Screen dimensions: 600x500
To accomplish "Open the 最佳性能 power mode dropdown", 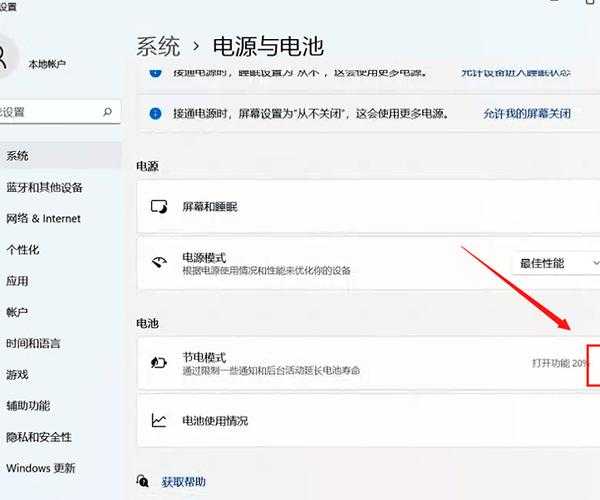I will [x=555, y=263].
